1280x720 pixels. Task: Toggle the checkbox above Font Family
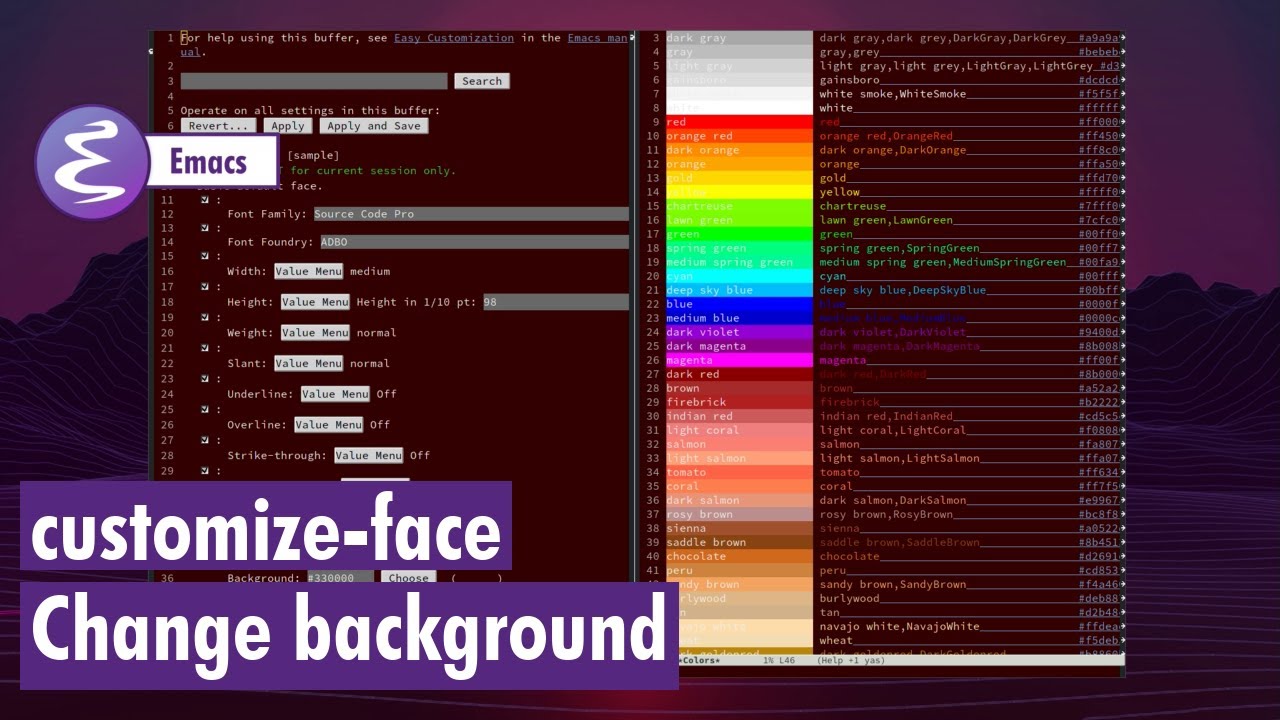(x=205, y=199)
